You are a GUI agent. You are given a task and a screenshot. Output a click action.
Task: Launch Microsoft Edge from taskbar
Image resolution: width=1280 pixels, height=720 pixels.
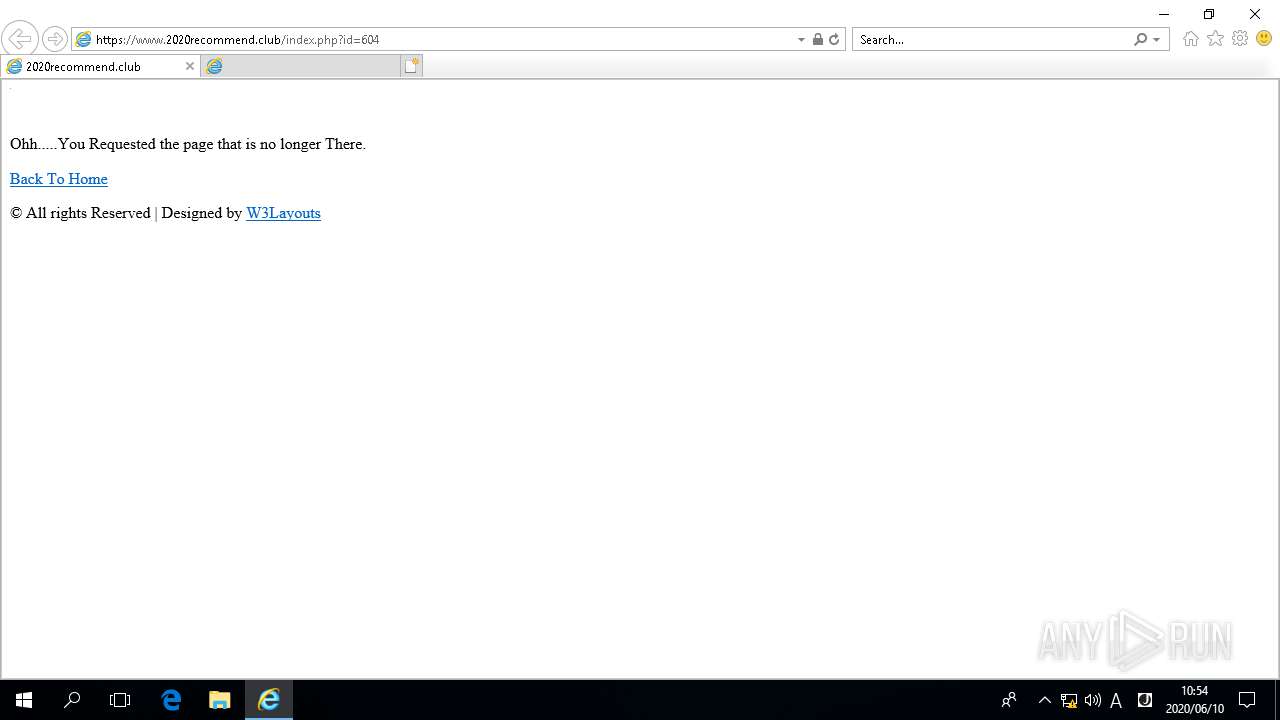click(x=171, y=700)
